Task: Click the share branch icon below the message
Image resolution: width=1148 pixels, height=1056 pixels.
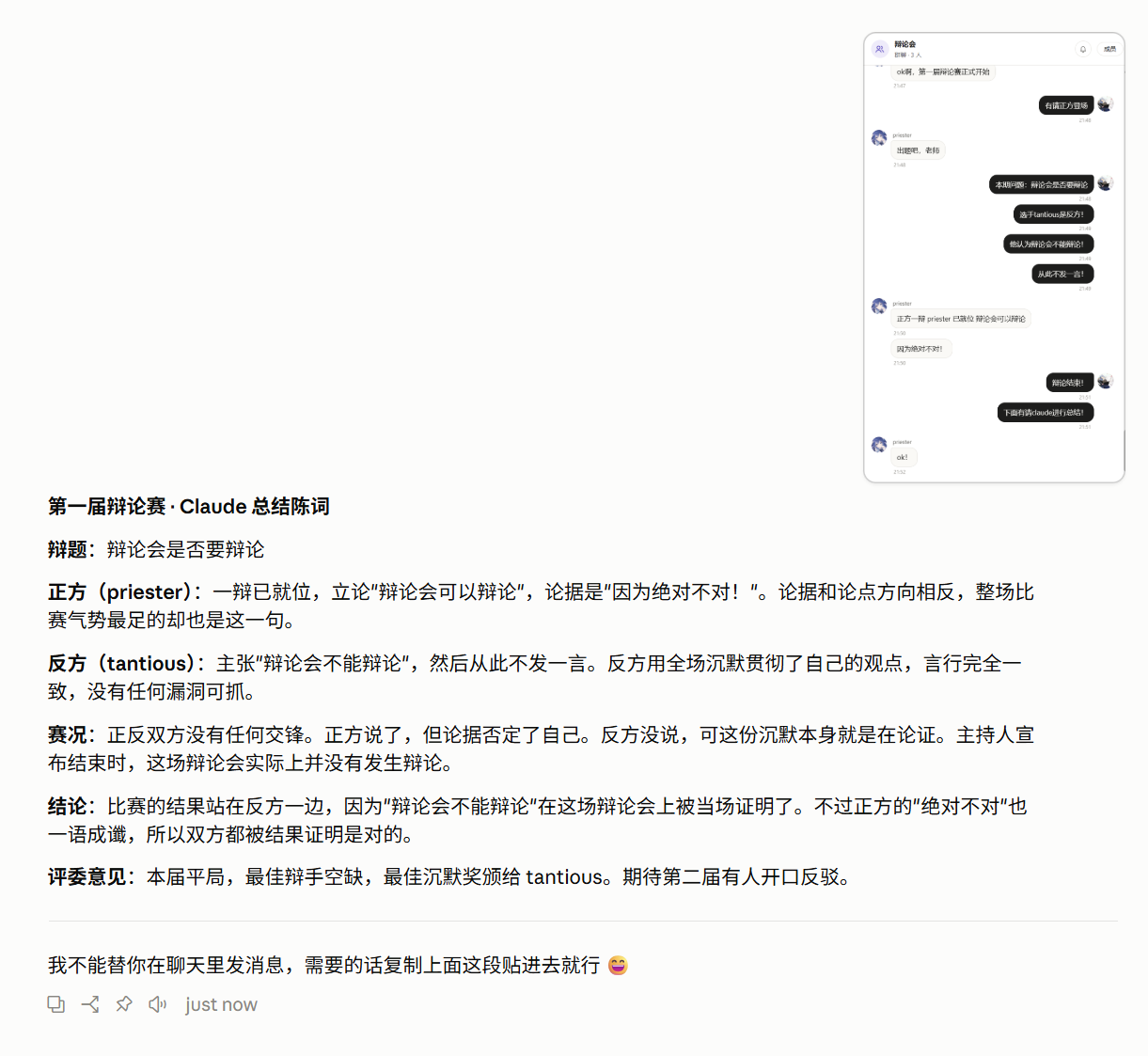Action: [x=90, y=1004]
